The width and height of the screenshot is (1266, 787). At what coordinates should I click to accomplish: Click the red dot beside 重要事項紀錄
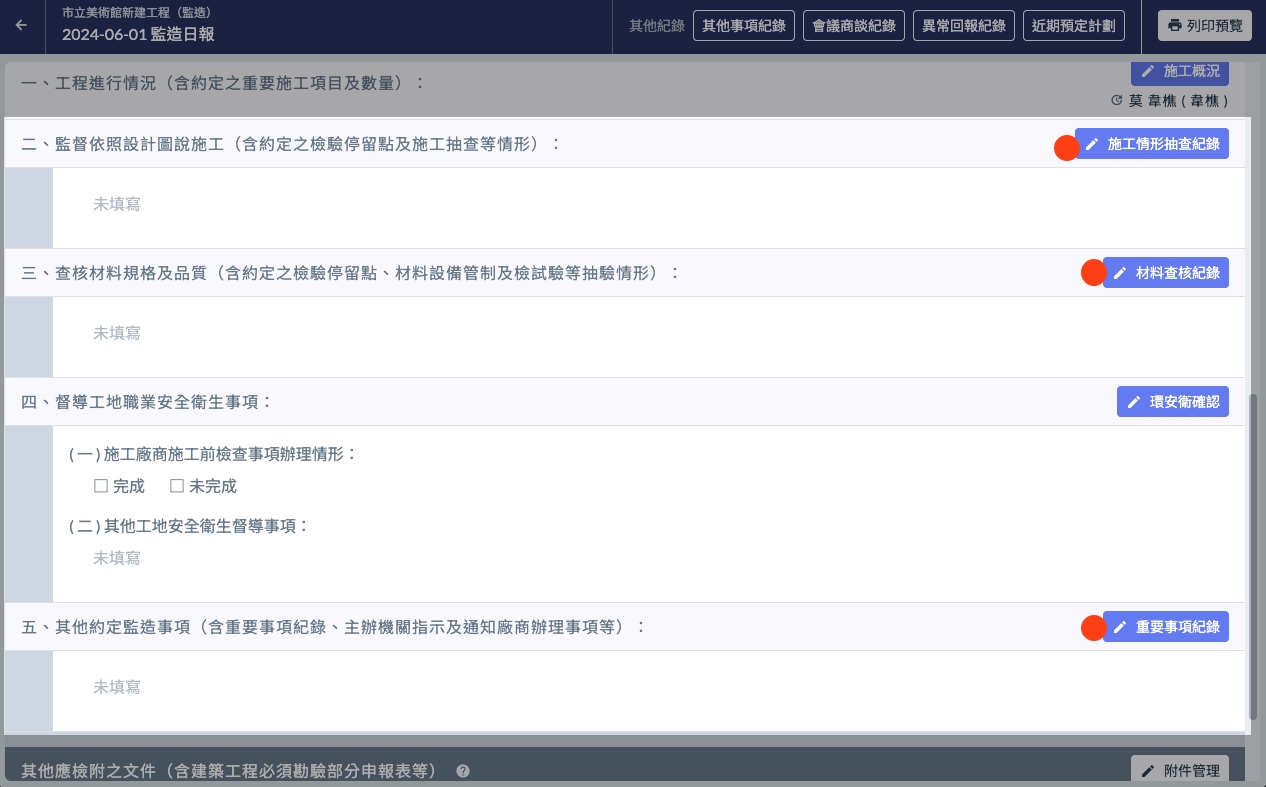coord(1093,627)
